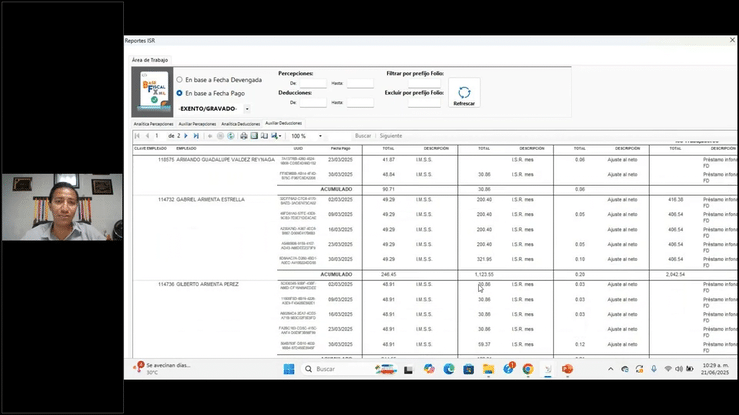The width and height of the screenshot is (739, 415).
Task: Open Microsoft Store from the taskbar
Action: point(468,369)
